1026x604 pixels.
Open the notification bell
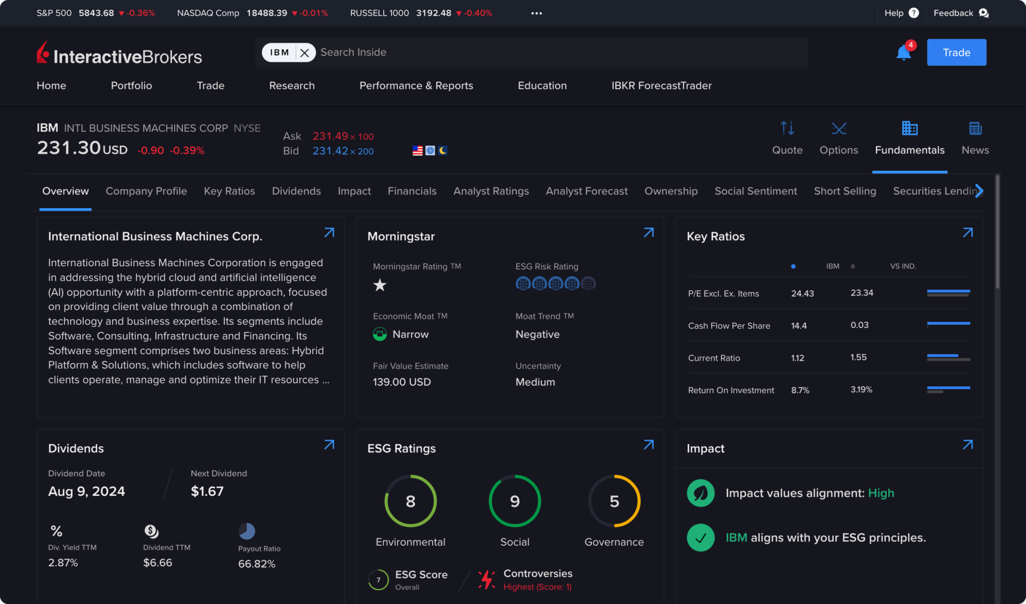coord(902,51)
